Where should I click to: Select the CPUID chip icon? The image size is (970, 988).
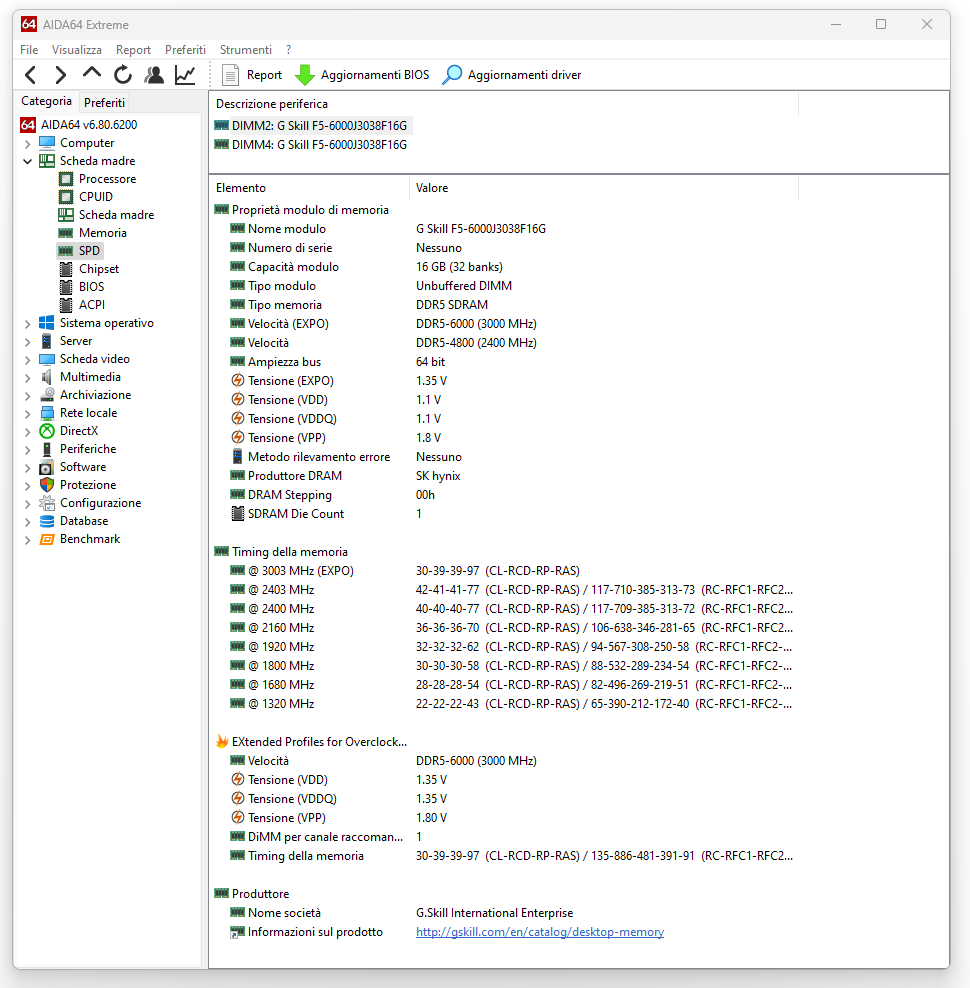66,197
